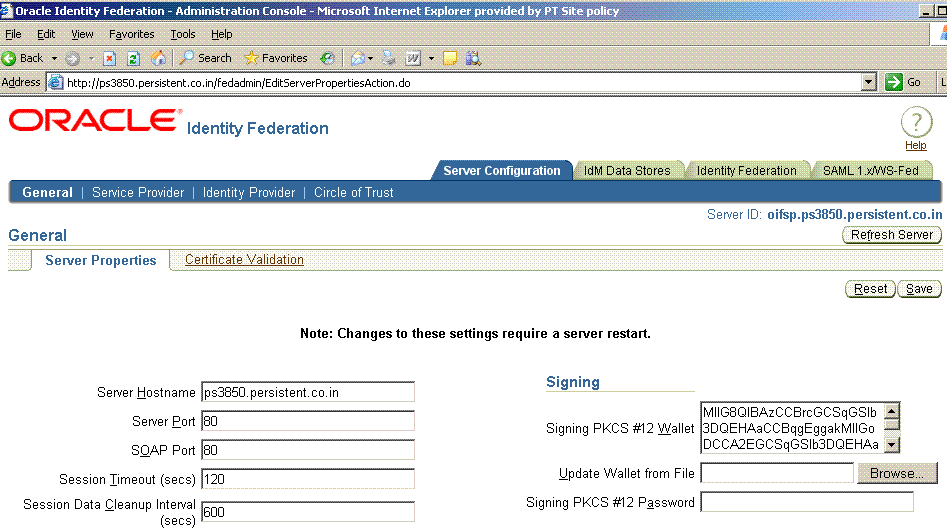Click the wallet textarea scroll up arrow
Image resolution: width=947 pixels, height=532 pixels.
pyautogui.click(x=891, y=411)
